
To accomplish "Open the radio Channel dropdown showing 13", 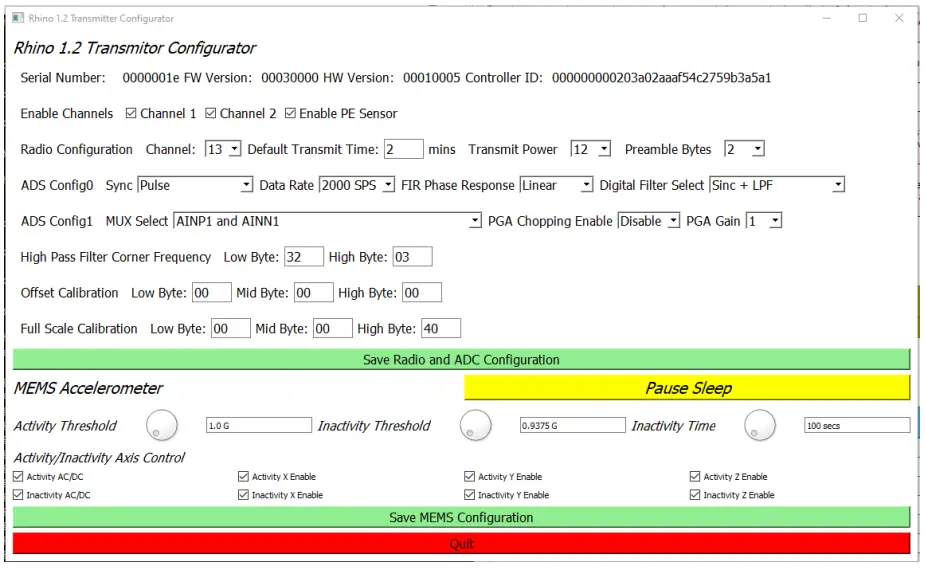I will click(x=223, y=149).
